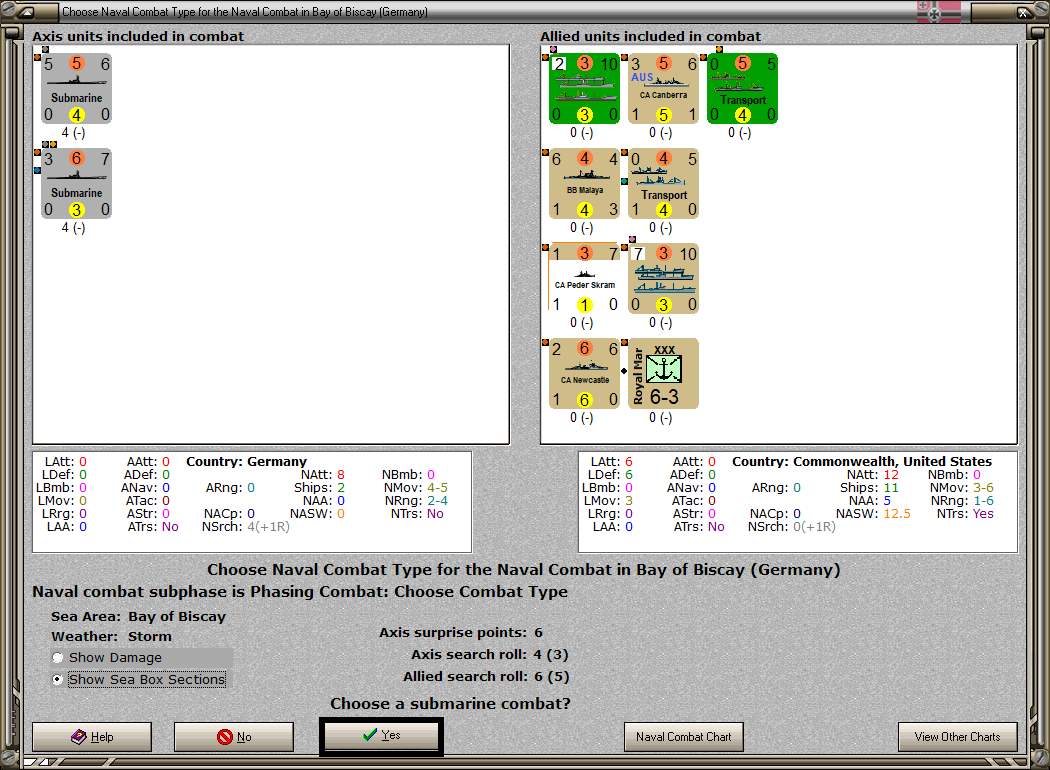
Task: Close the naval combat dialog window
Action: point(1023,11)
